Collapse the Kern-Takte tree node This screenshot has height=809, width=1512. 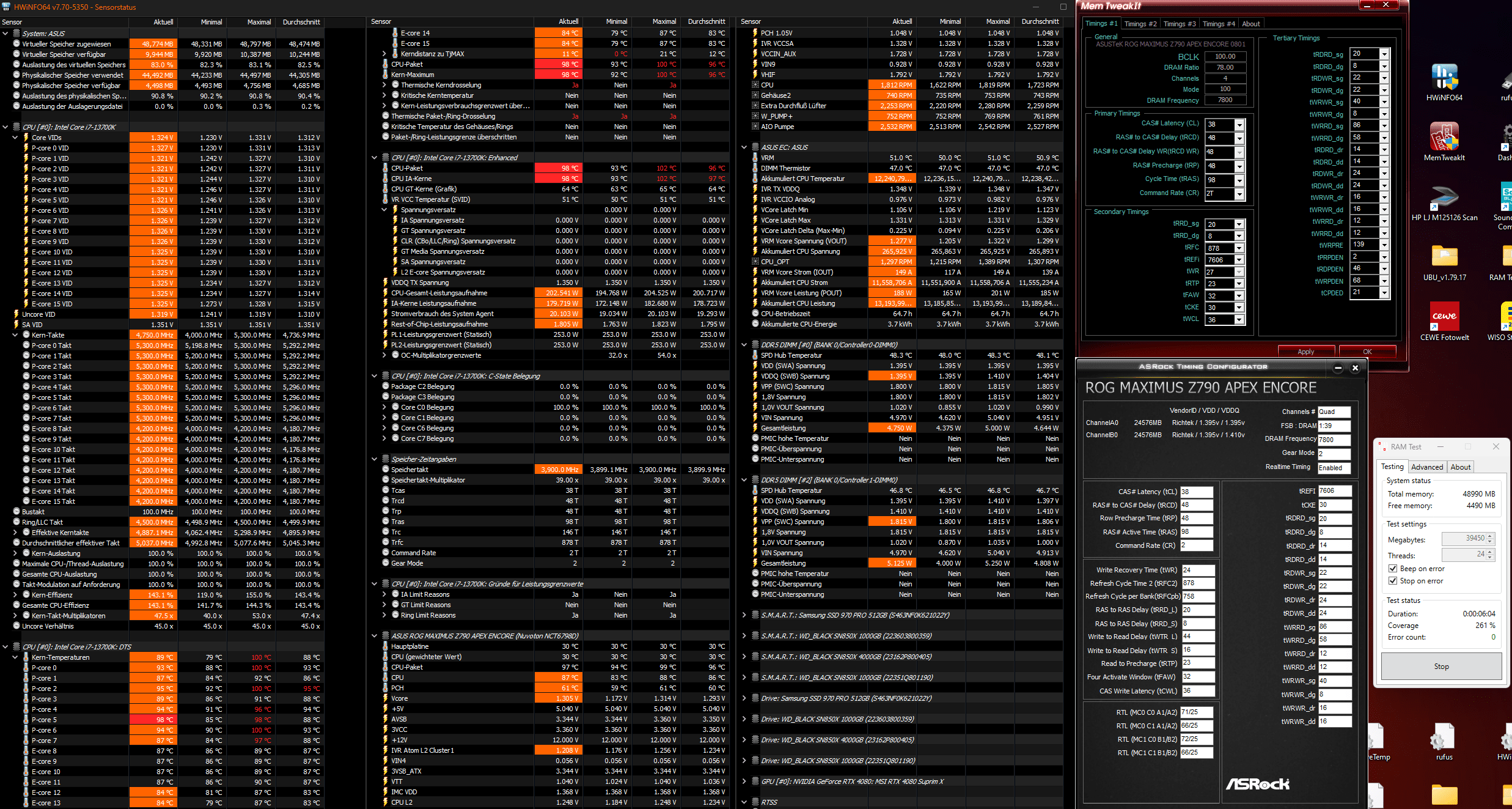[15, 335]
